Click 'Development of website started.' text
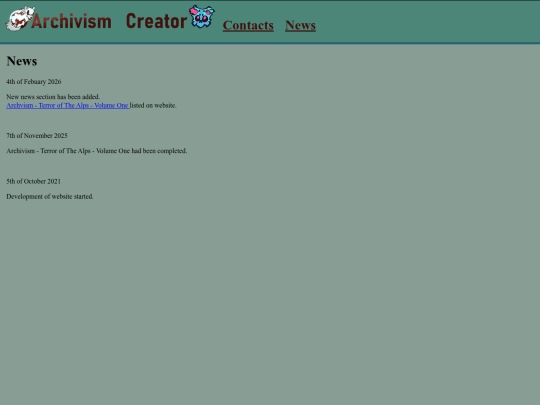Viewport: 540px width, 405px height. pos(50,196)
